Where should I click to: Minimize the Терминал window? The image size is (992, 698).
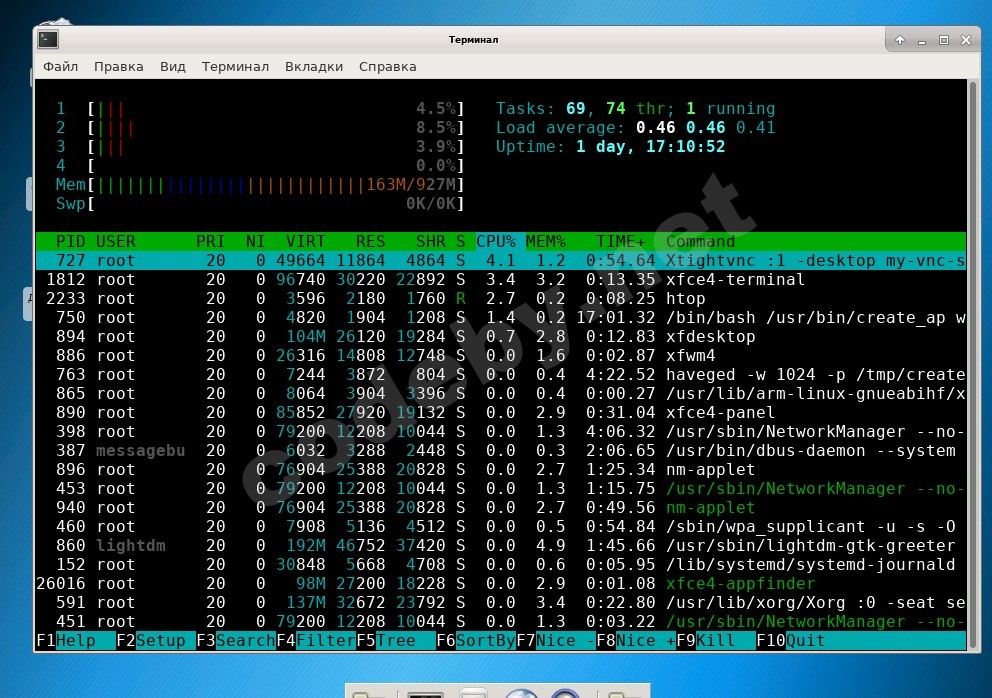(922, 40)
